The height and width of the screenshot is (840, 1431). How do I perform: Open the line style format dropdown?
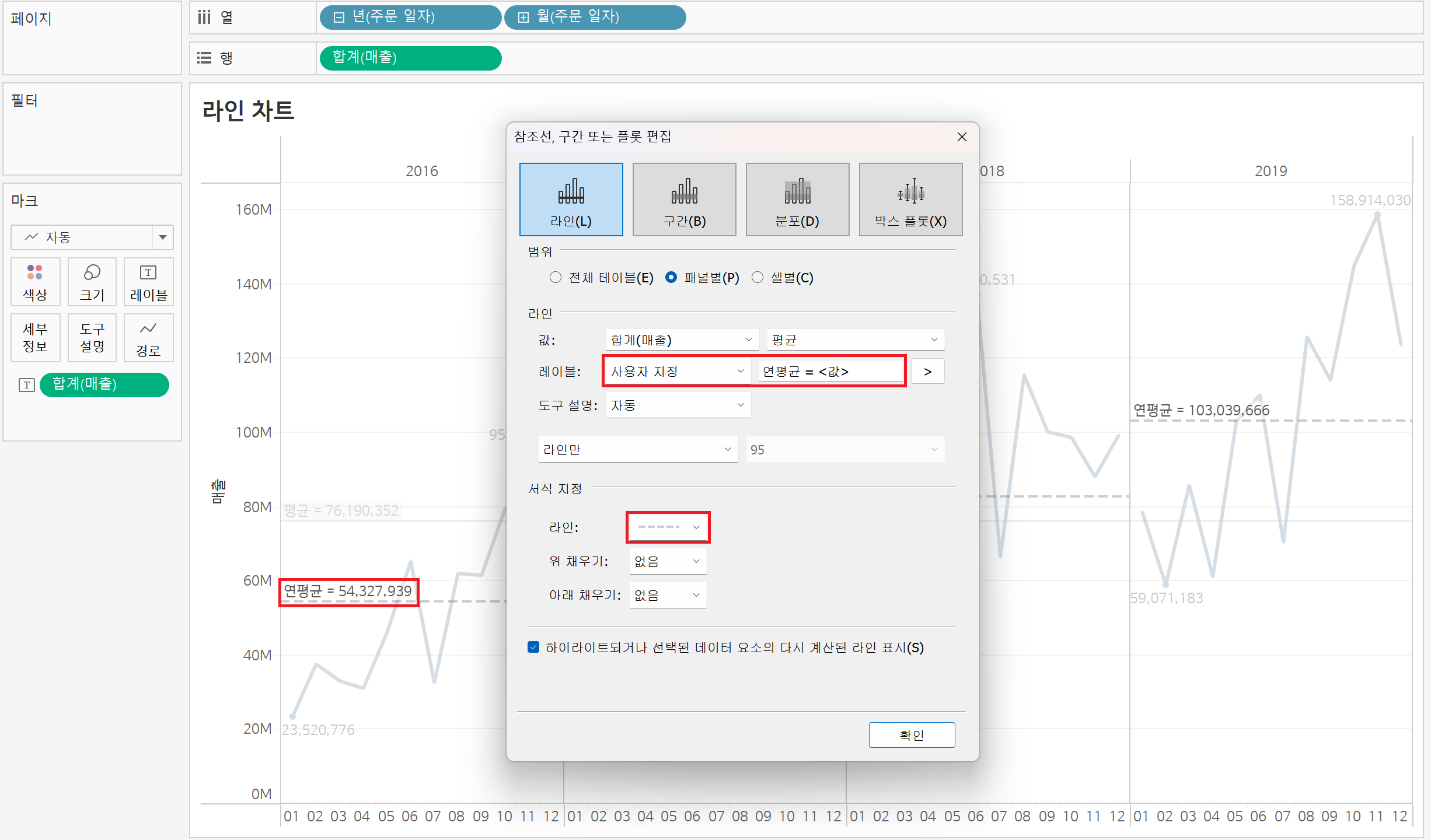[668, 527]
